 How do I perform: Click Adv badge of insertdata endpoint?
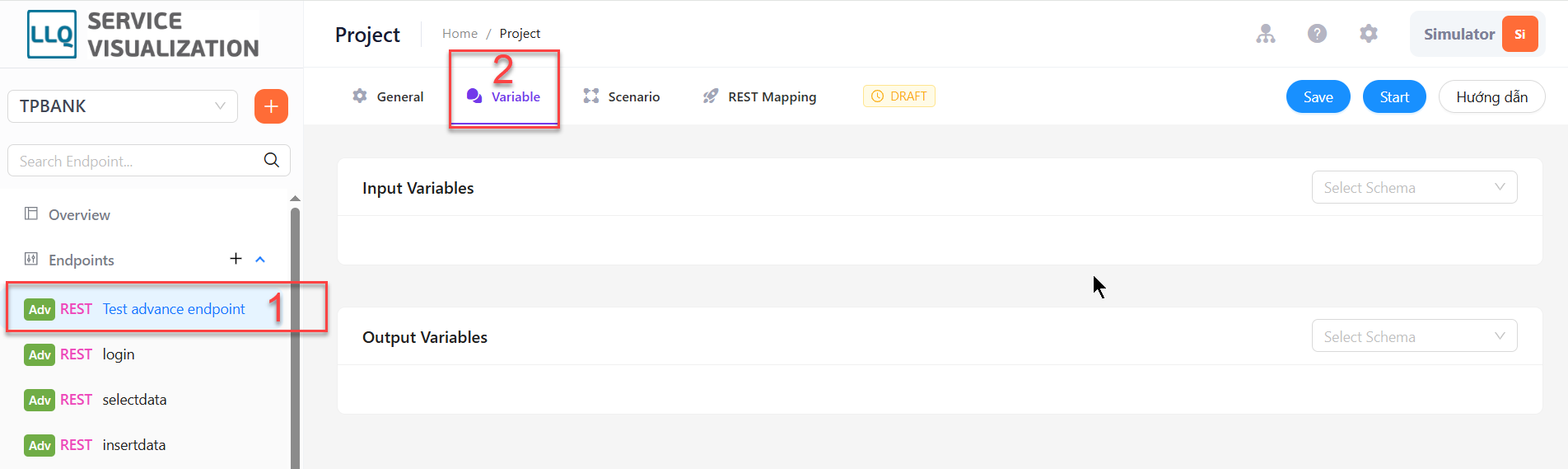[40, 445]
